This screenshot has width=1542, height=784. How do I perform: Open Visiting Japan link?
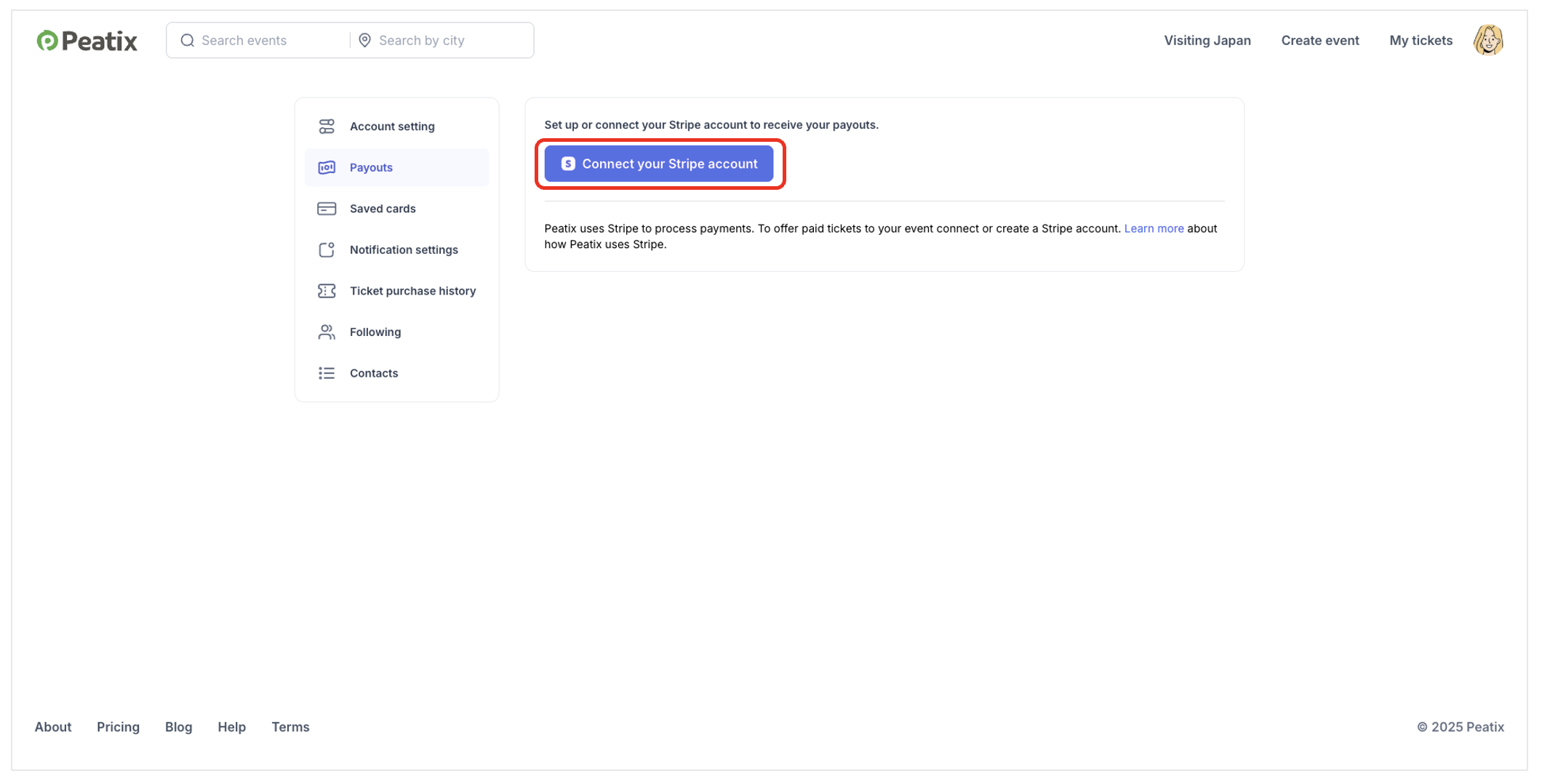coord(1207,41)
